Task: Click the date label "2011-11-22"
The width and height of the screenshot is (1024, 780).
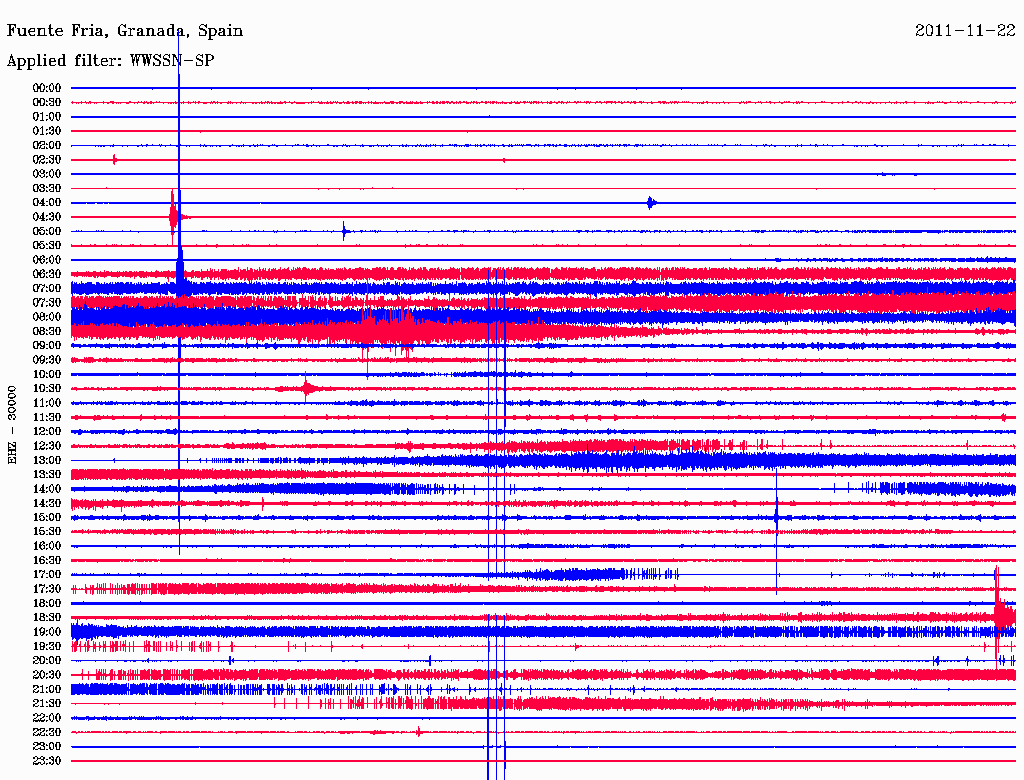Action: [965, 31]
